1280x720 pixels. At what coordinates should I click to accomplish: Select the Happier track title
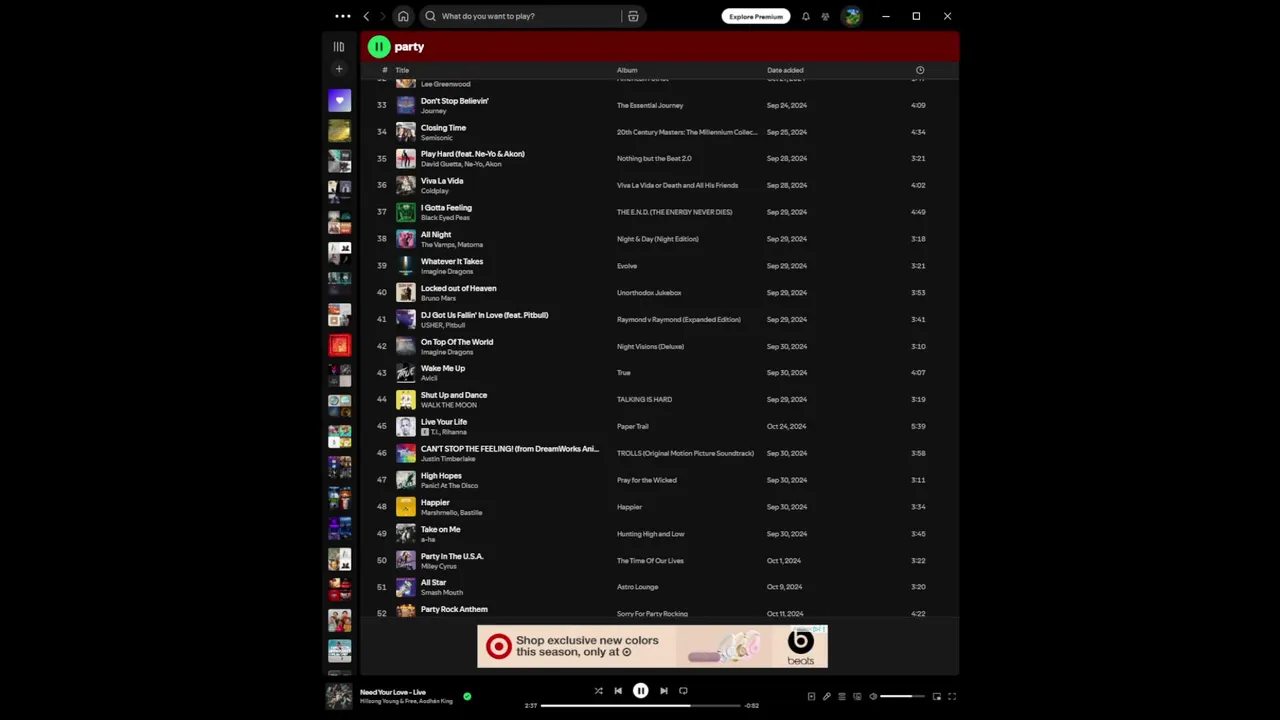click(435, 502)
